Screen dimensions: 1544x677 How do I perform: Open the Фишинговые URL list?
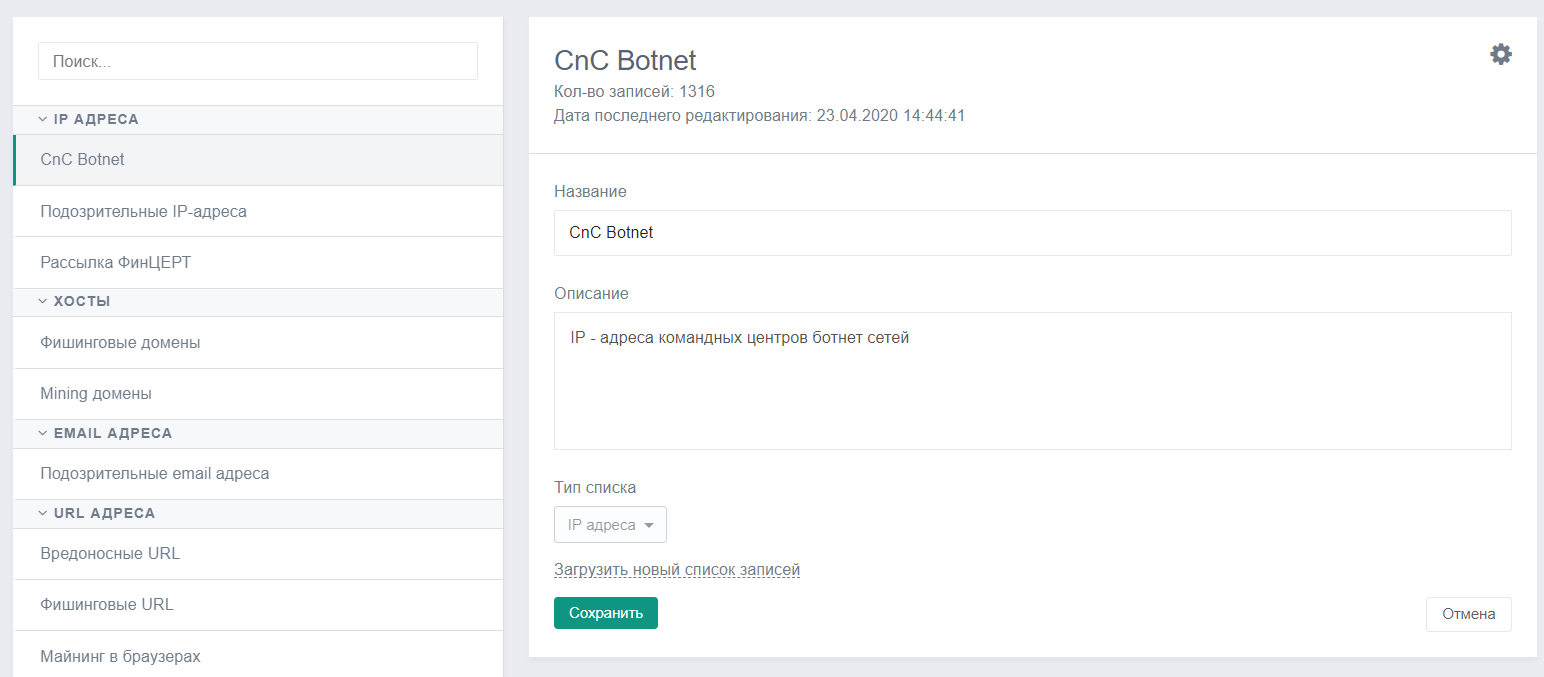click(x=258, y=605)
